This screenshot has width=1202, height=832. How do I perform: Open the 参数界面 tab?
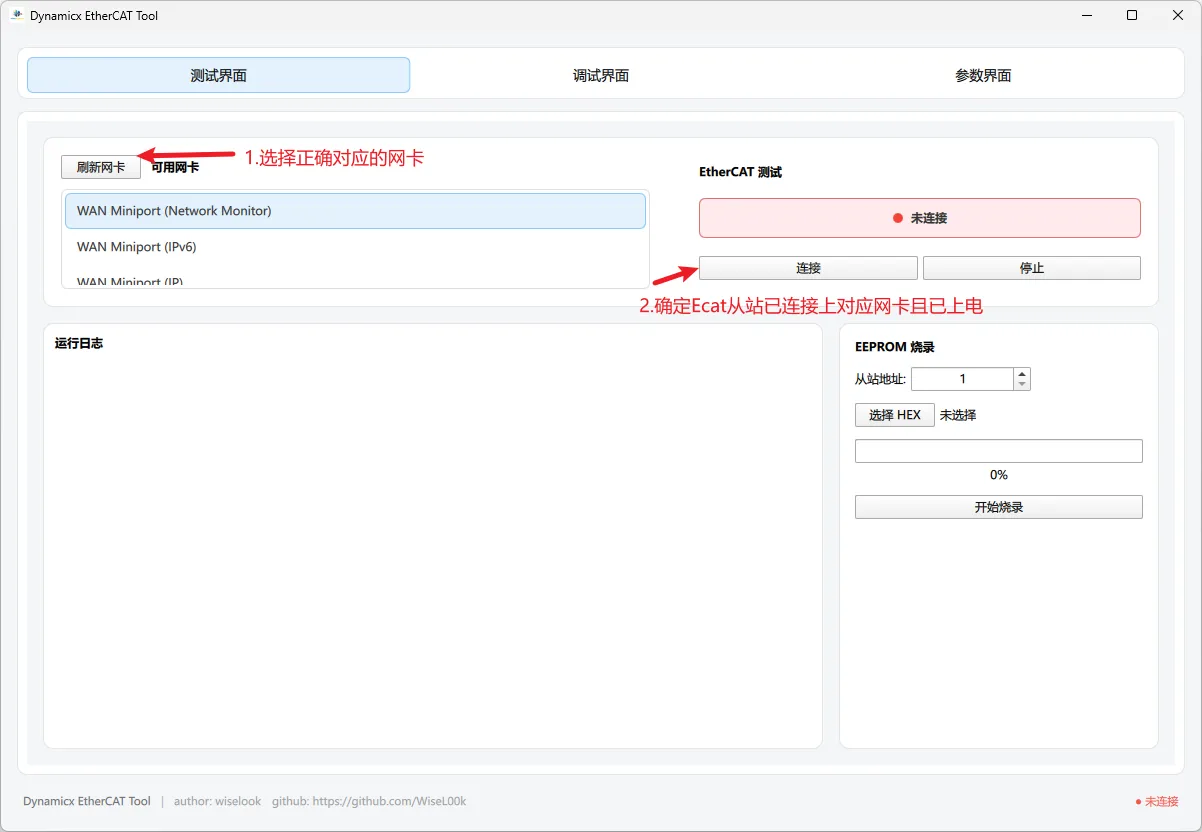pyautogui.click(x=983, y=75)
